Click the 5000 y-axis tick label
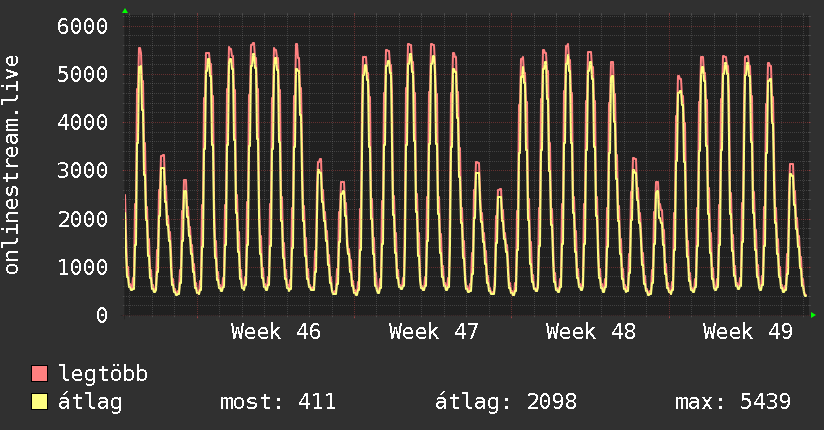Viewport: 824px width, 430px height. coord(83,74)
